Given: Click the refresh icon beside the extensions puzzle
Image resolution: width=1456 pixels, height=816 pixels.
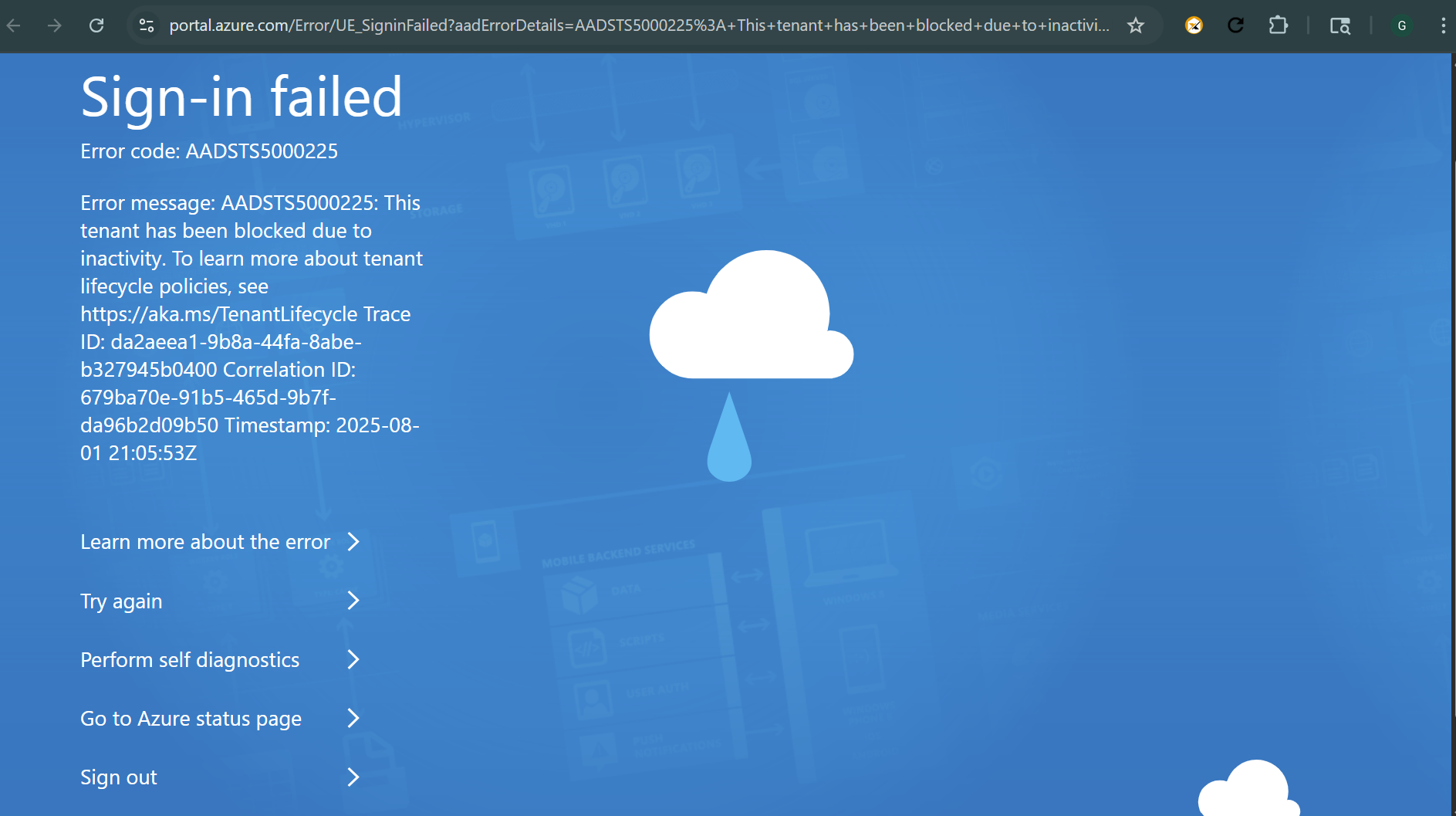Looking at the screenshot, I should [1236, 25].
